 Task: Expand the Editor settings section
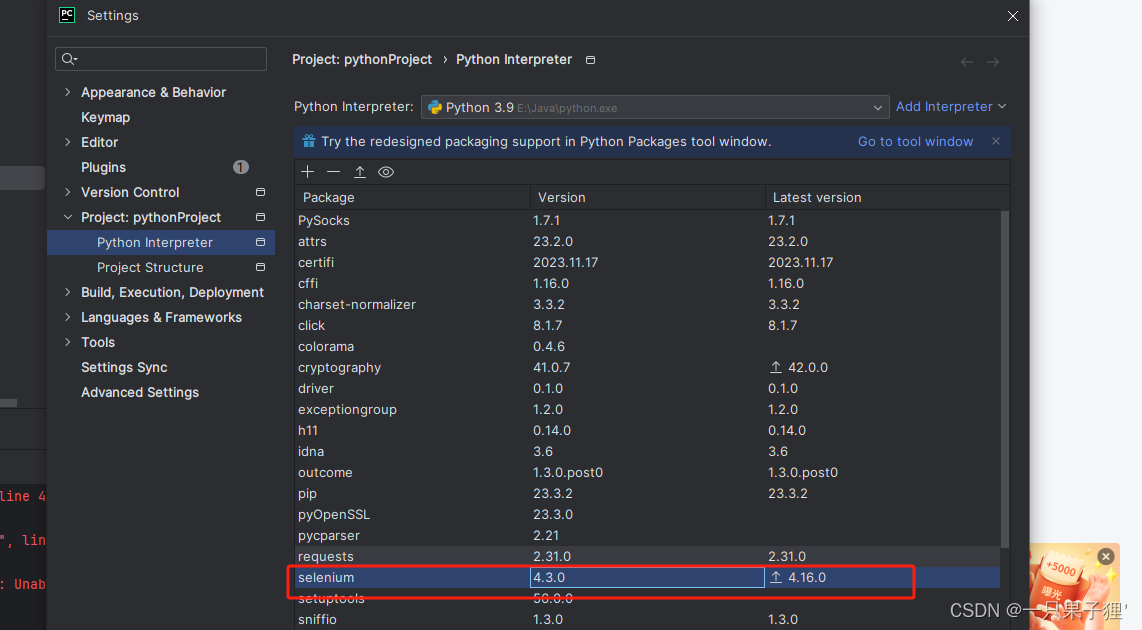tap(68, 142)
